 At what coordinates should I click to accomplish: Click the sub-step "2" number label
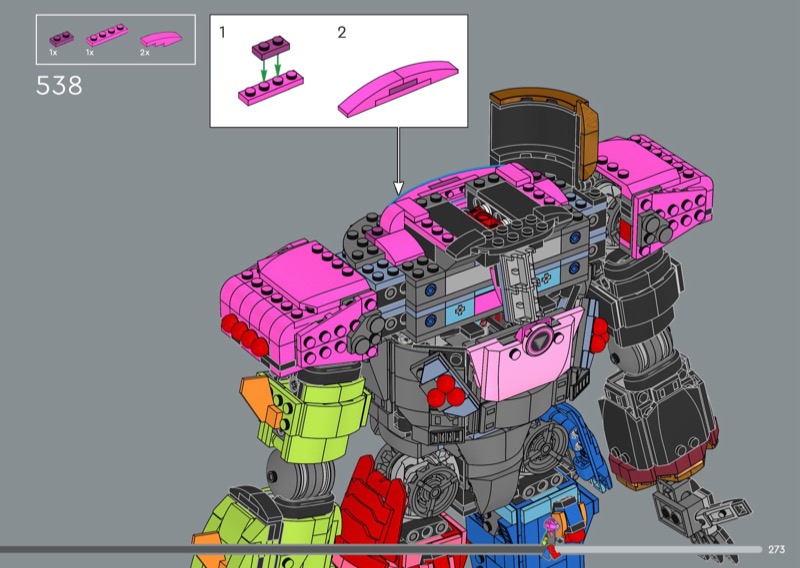[341, 32]
